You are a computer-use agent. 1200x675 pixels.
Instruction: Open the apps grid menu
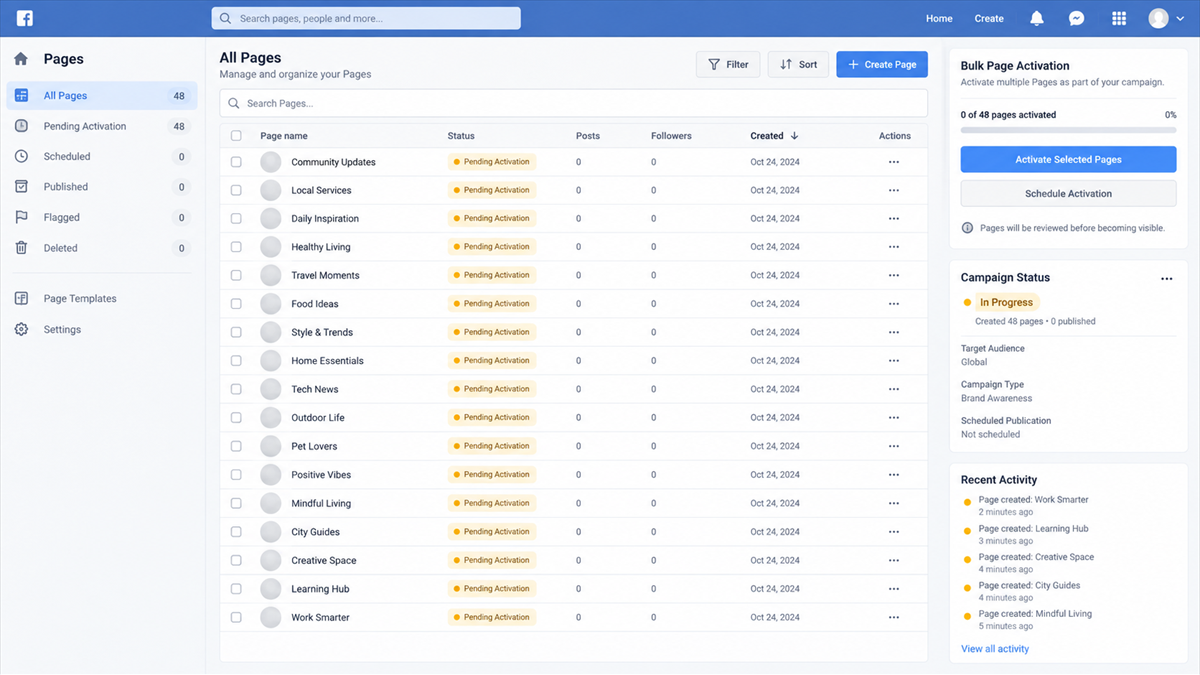(1119, 18)
